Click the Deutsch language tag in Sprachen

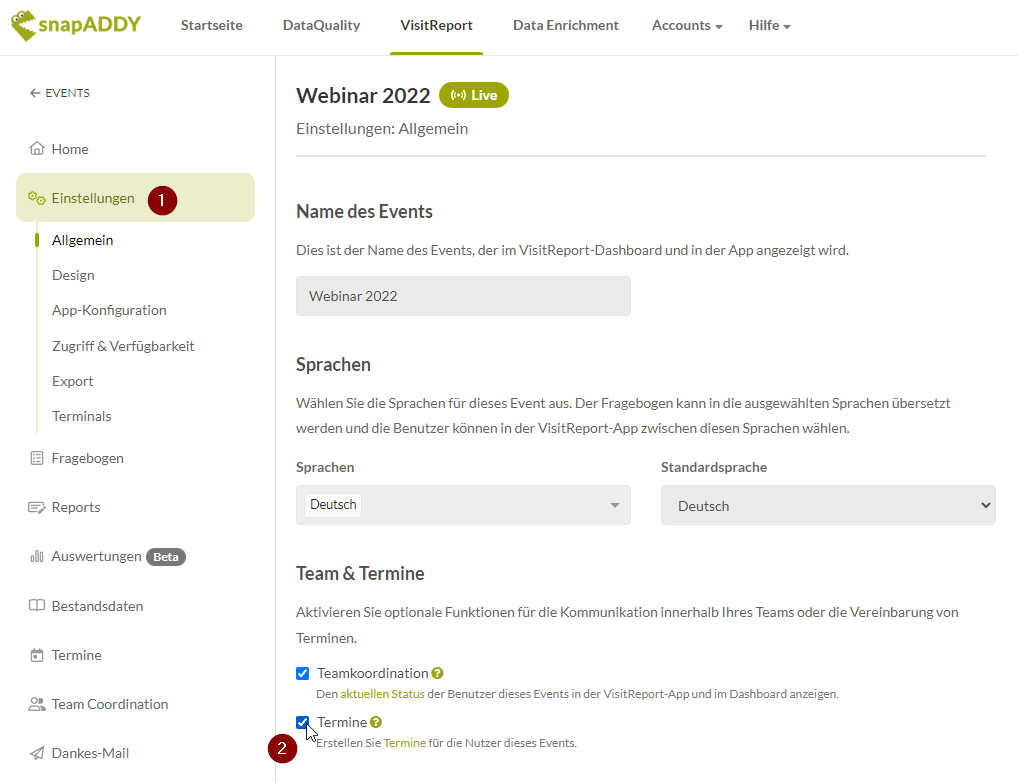click(x=333, y=504)
